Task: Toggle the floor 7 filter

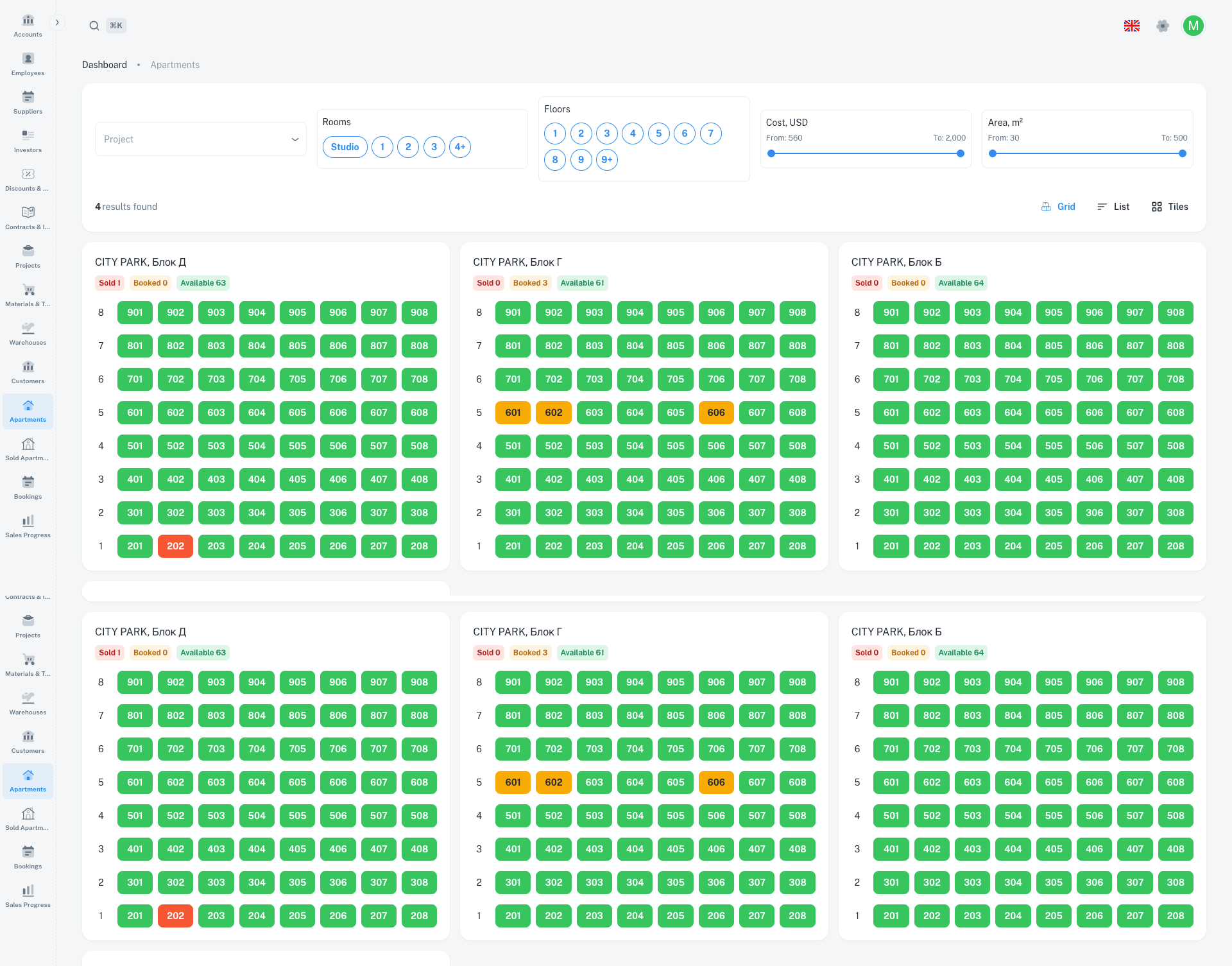Action: (x=710, y=134)
